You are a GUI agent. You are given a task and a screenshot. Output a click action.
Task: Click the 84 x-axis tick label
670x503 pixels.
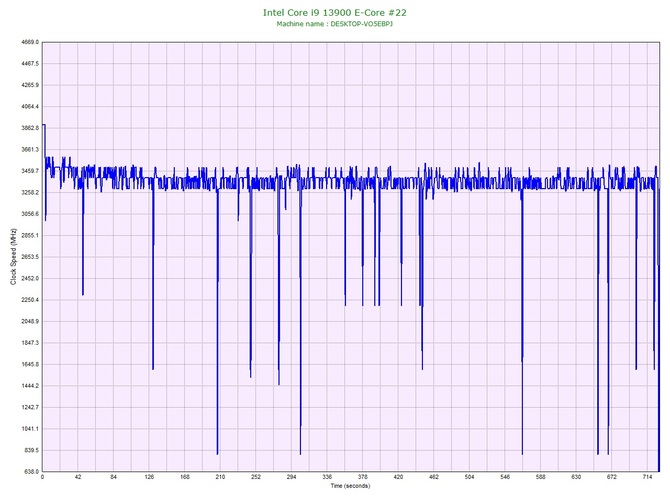[x=113, y=477]
